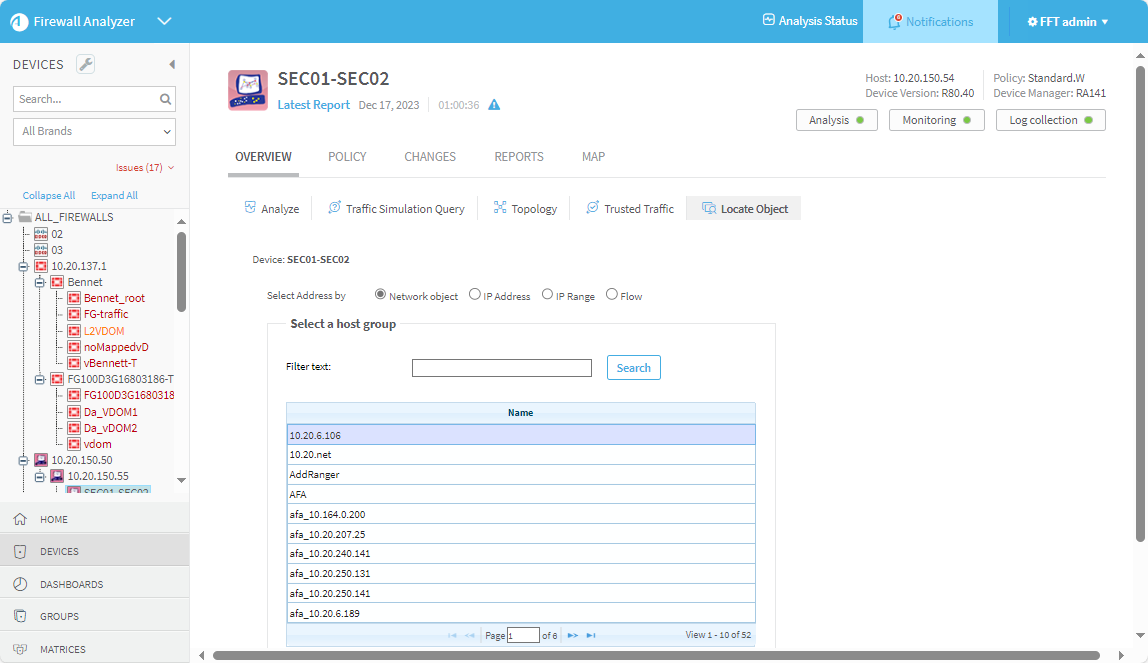Open the Notifications bell icon
Viewport: 1148px width, 663px height.
(894, 21)
